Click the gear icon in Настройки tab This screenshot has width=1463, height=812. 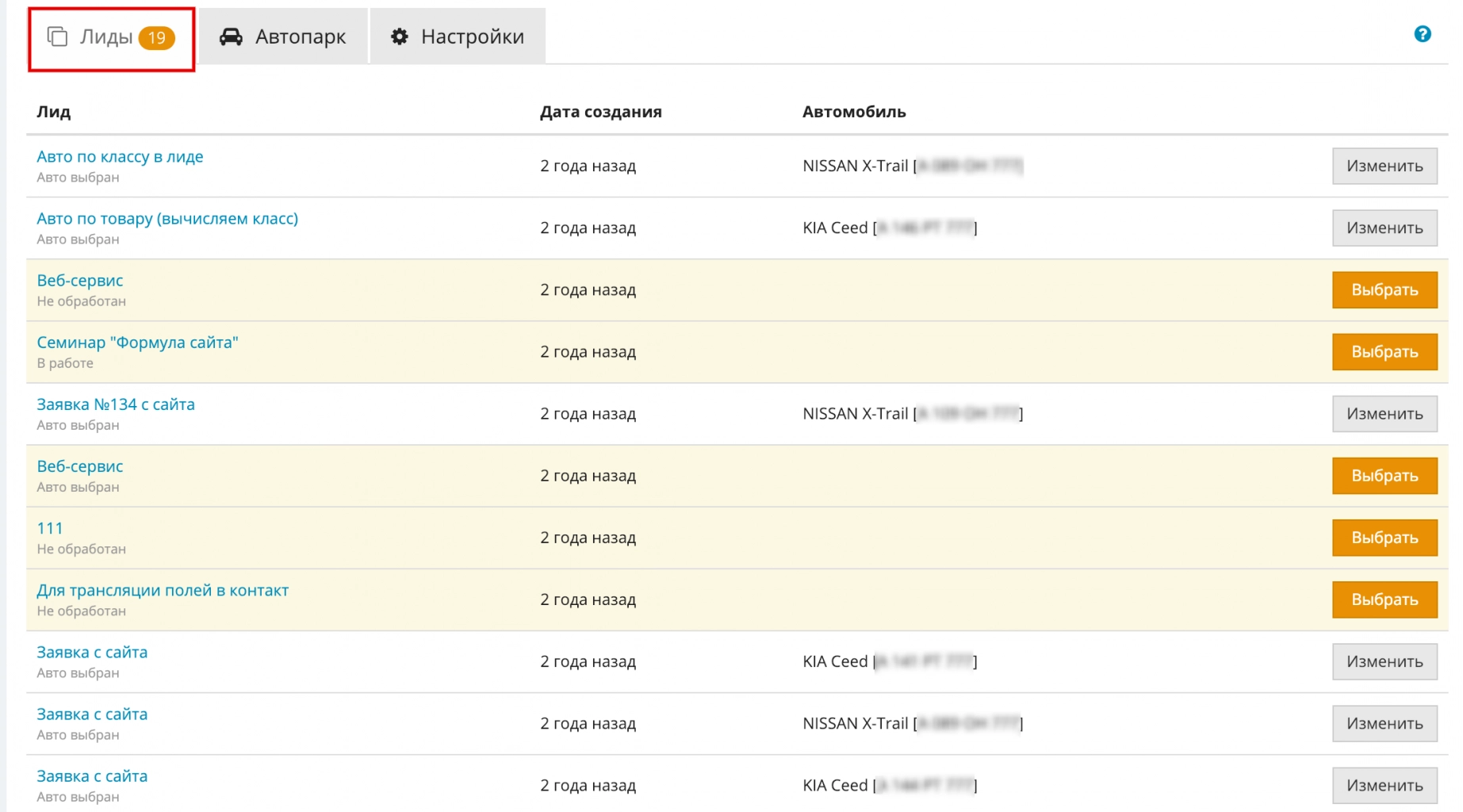(x=400, y=37)
